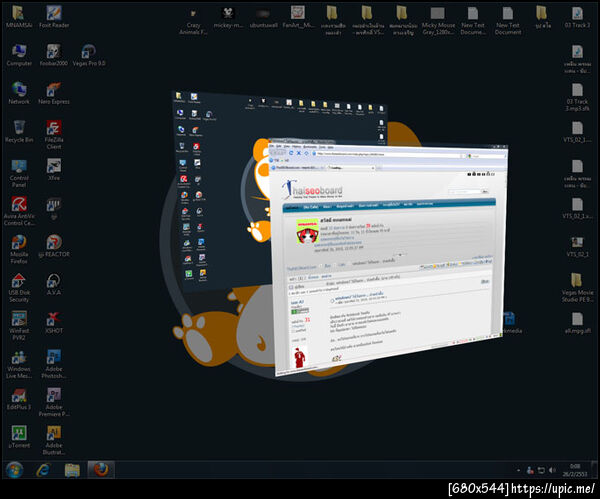600x499 pixels.
Task: Open the Network desktop icon
Action: tap(19, 94)
